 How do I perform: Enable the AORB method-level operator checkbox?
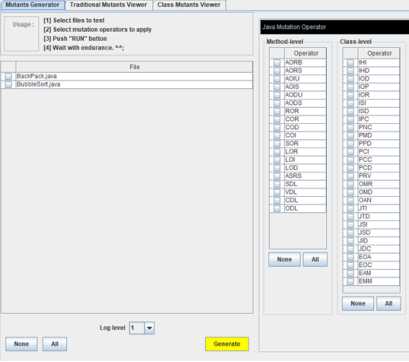click(x=277, y=63)
